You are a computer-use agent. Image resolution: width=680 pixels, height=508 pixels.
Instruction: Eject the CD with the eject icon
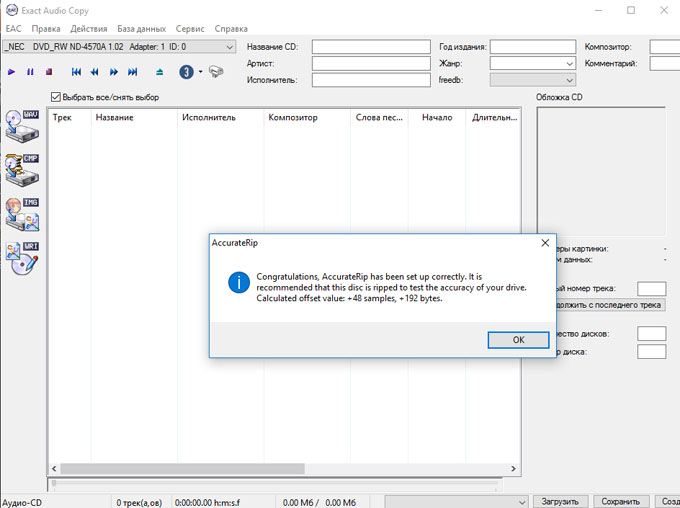pos(159,72)
